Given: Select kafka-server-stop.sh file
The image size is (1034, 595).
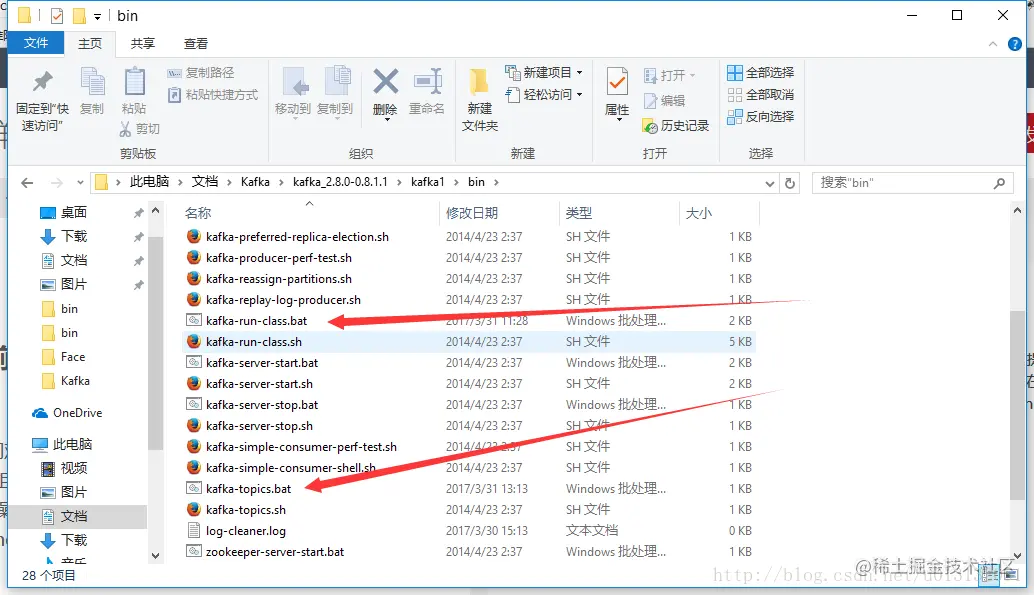Looking at the screenshot, I should click(x=259, y=426).
